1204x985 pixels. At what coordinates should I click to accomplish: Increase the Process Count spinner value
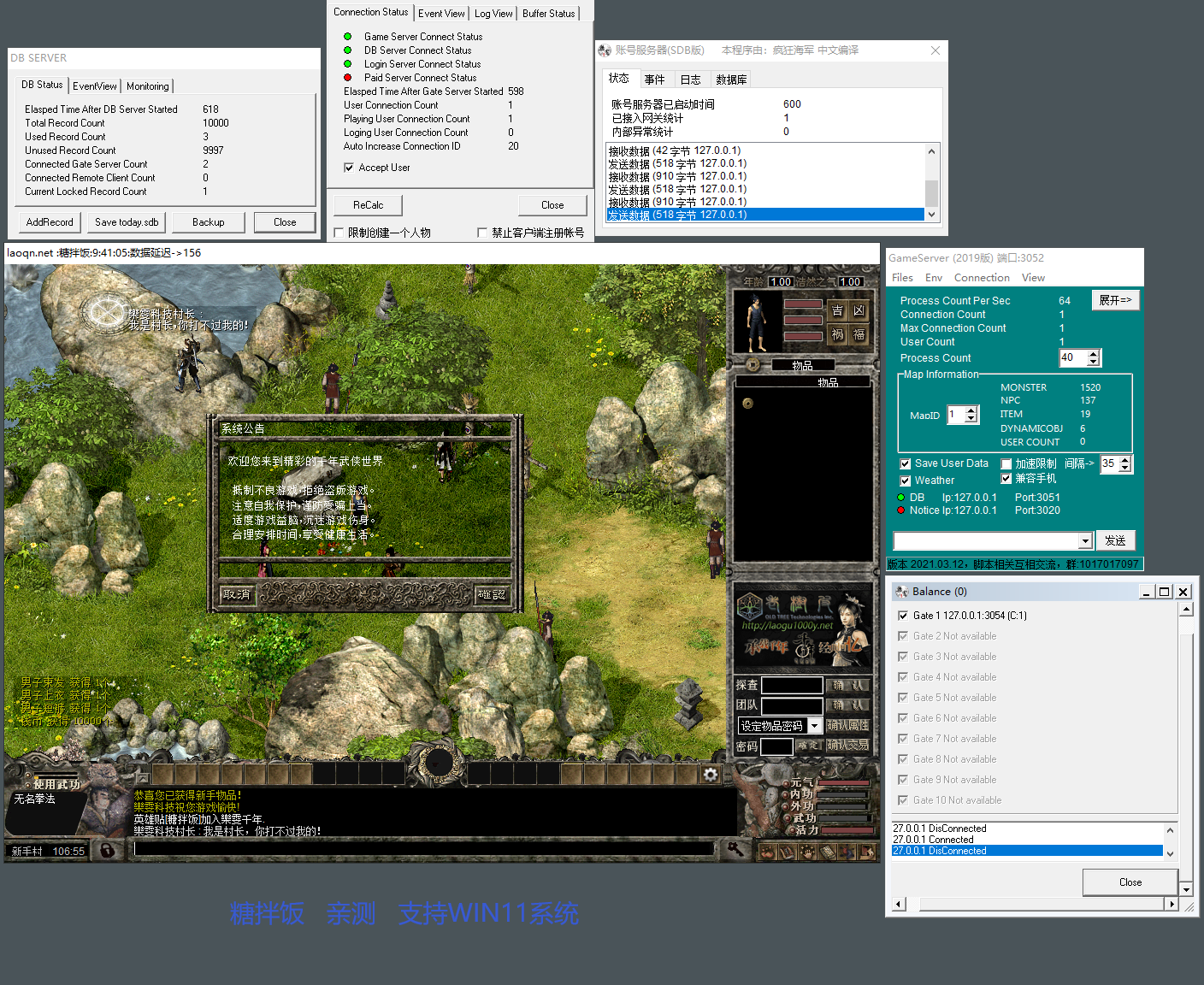pyautogui.click(x=1094, y=353)
